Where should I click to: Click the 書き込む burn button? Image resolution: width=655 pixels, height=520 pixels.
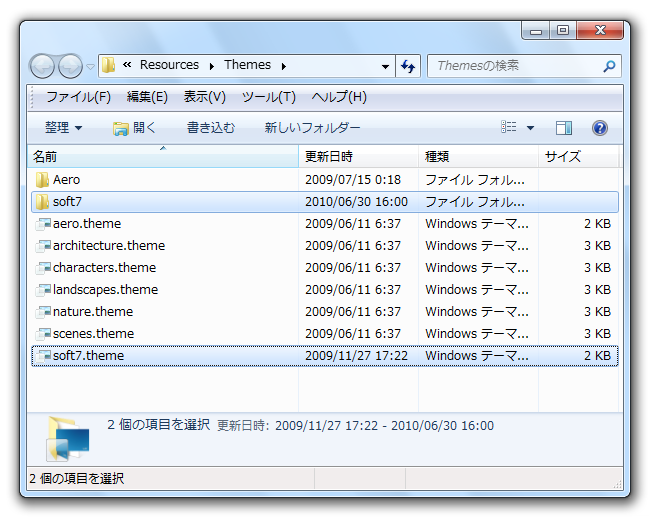coord(211,128)
